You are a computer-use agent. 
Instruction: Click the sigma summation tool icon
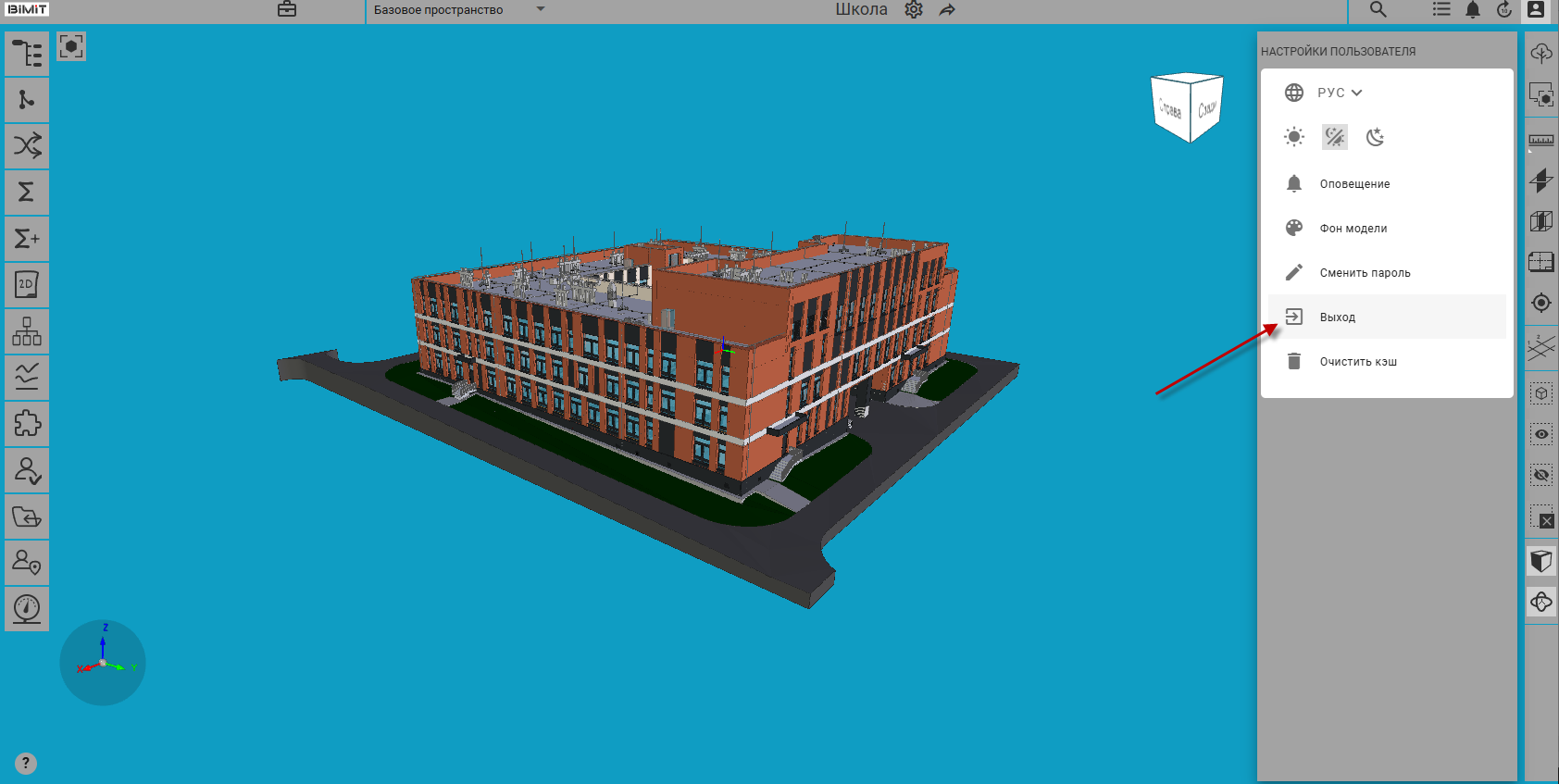[27, 193]
